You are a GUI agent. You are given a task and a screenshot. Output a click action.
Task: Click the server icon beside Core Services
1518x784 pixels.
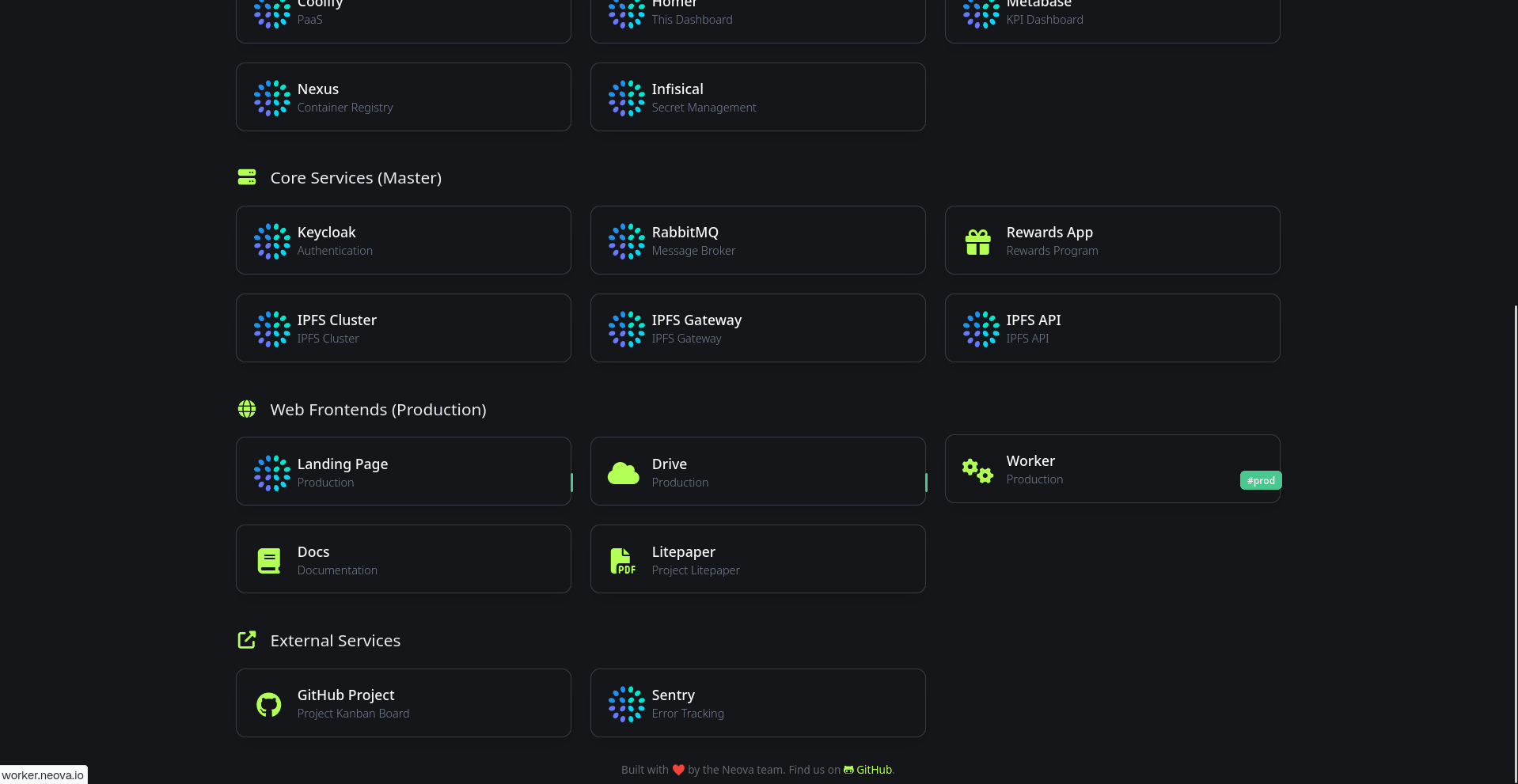[x=247, y=177]
